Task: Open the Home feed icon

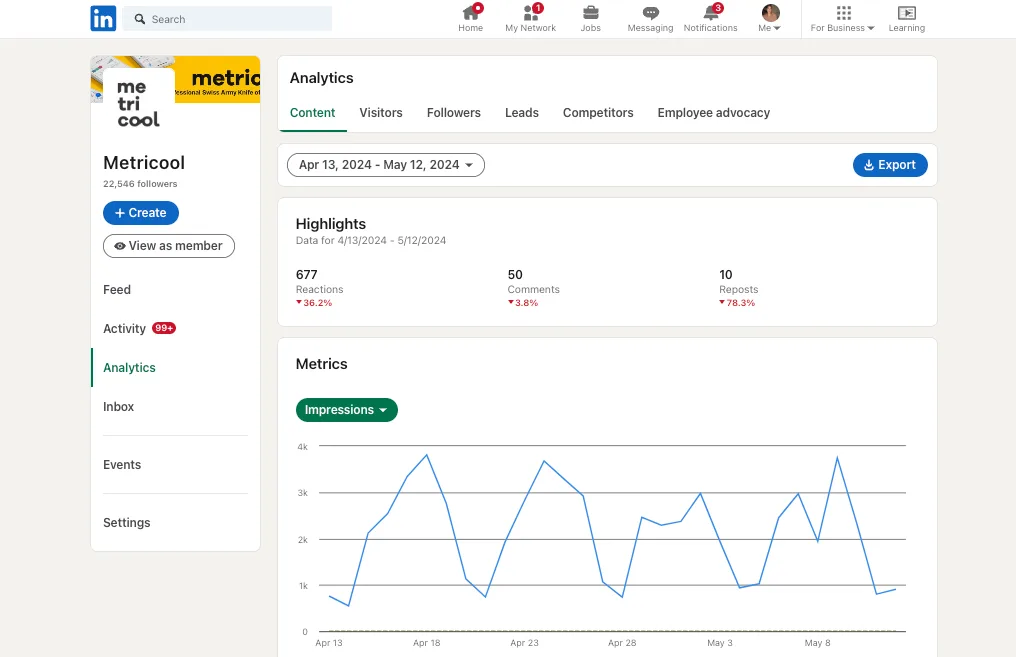Action: tap(470, 13)
